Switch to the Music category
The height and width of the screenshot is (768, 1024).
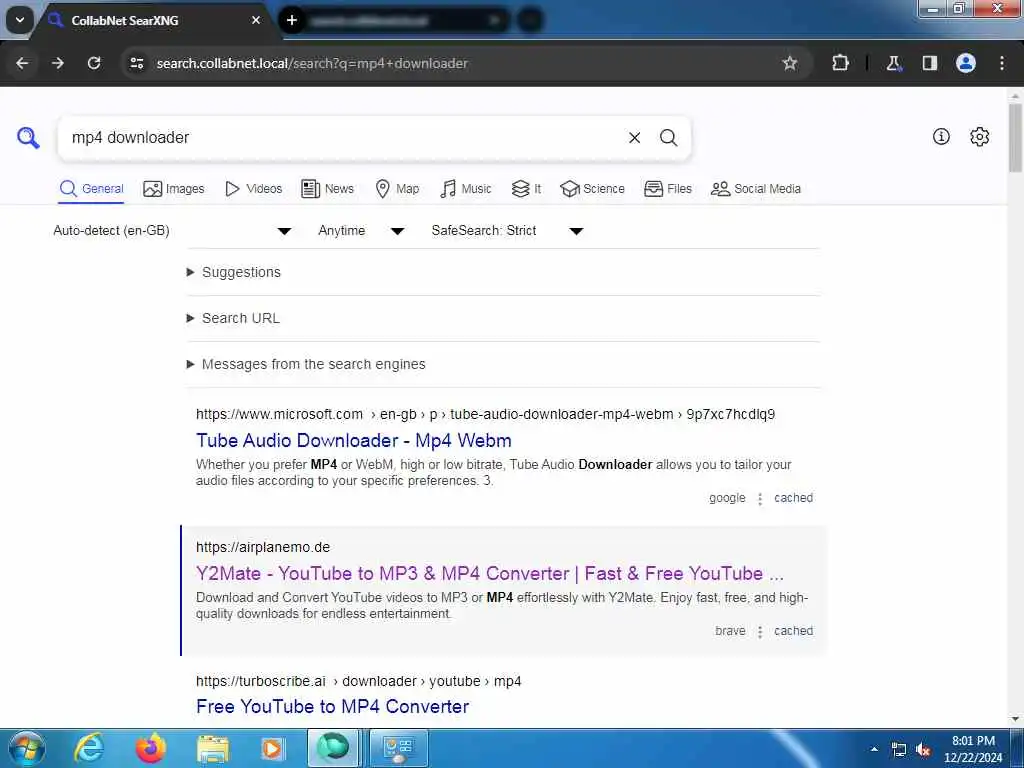tap(465, 189)
